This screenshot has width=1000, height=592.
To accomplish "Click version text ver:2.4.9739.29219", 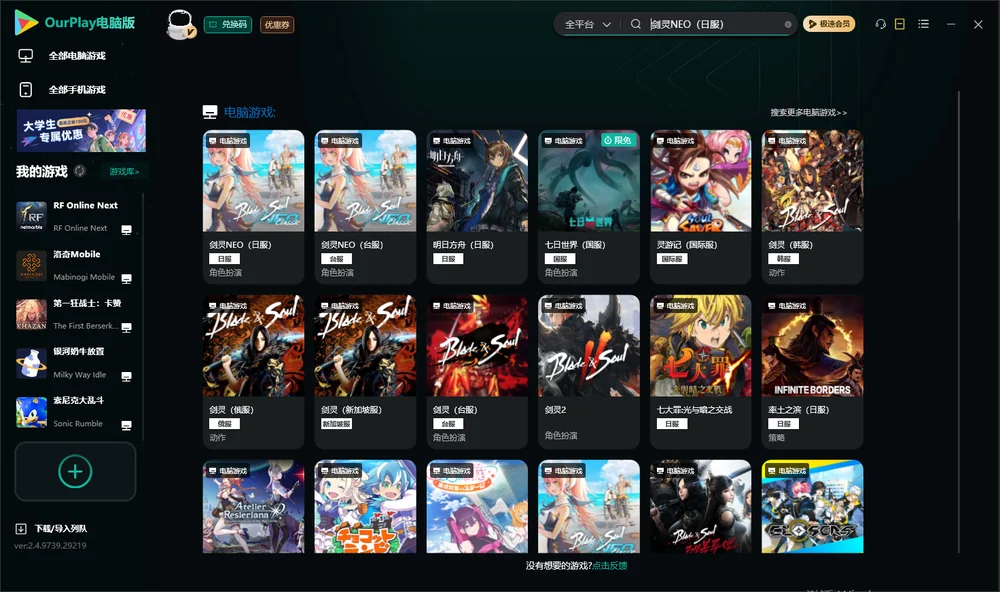I will 50,545.
